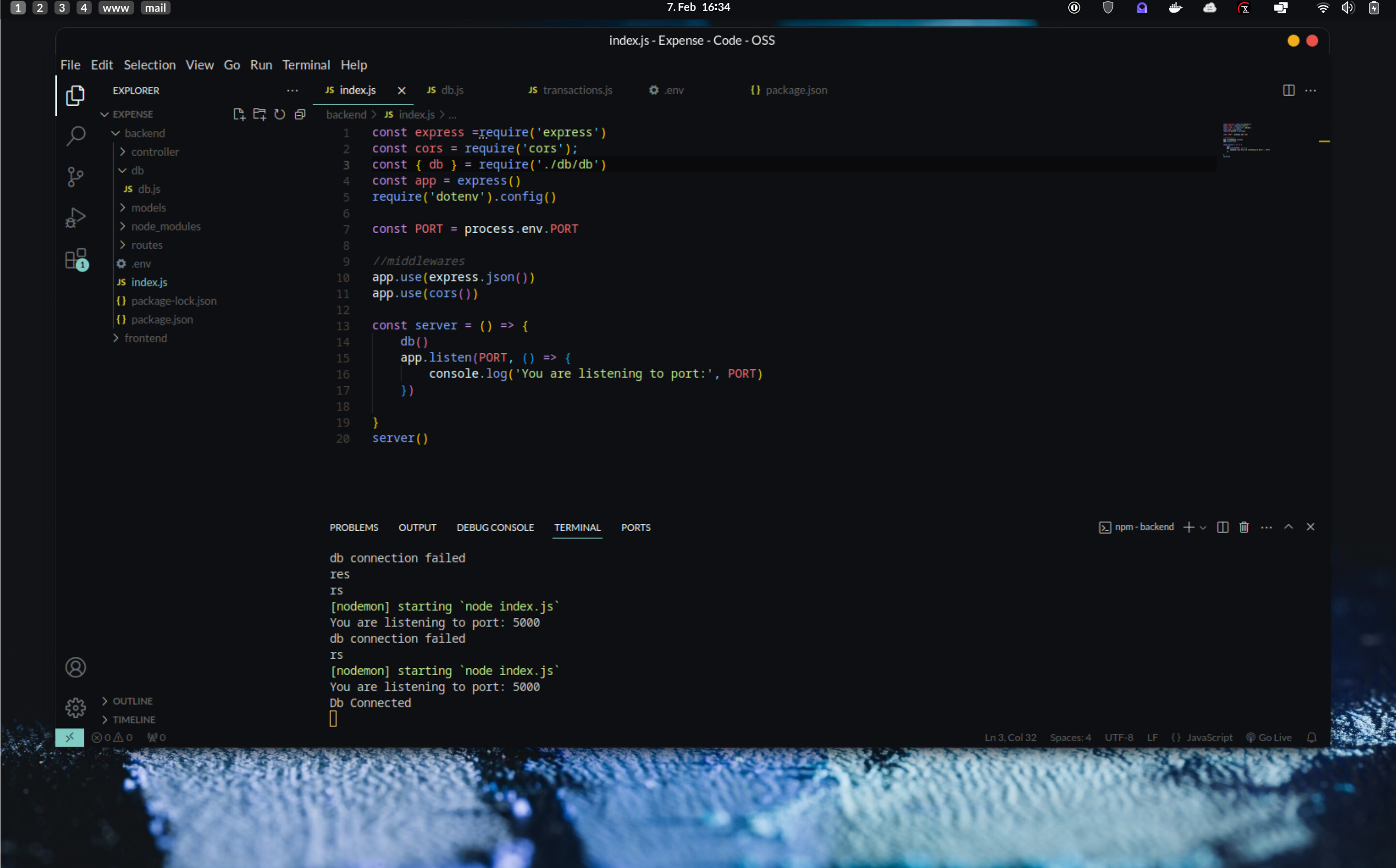
Task: Collapse all folders in Explorer
Action: click(x=300, y=114)
